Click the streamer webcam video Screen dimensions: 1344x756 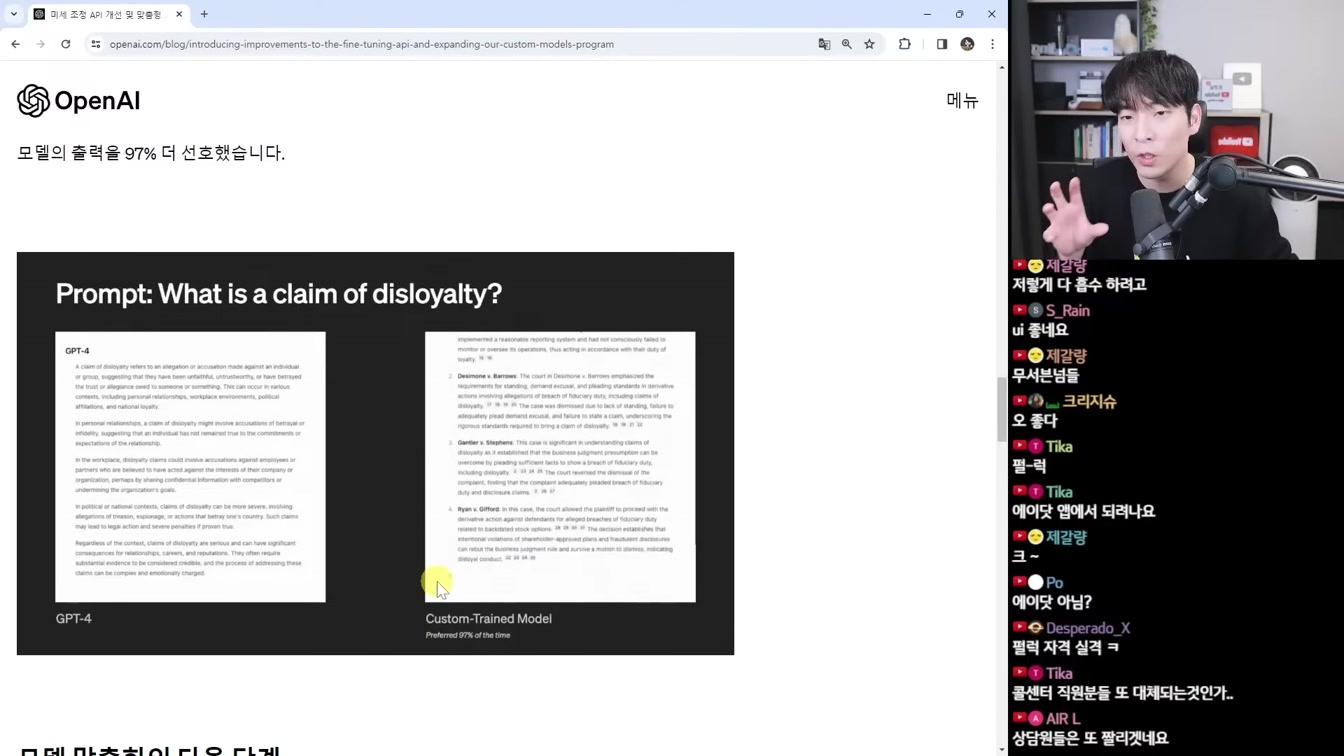pyautogui.click(x=1177, y=130)
